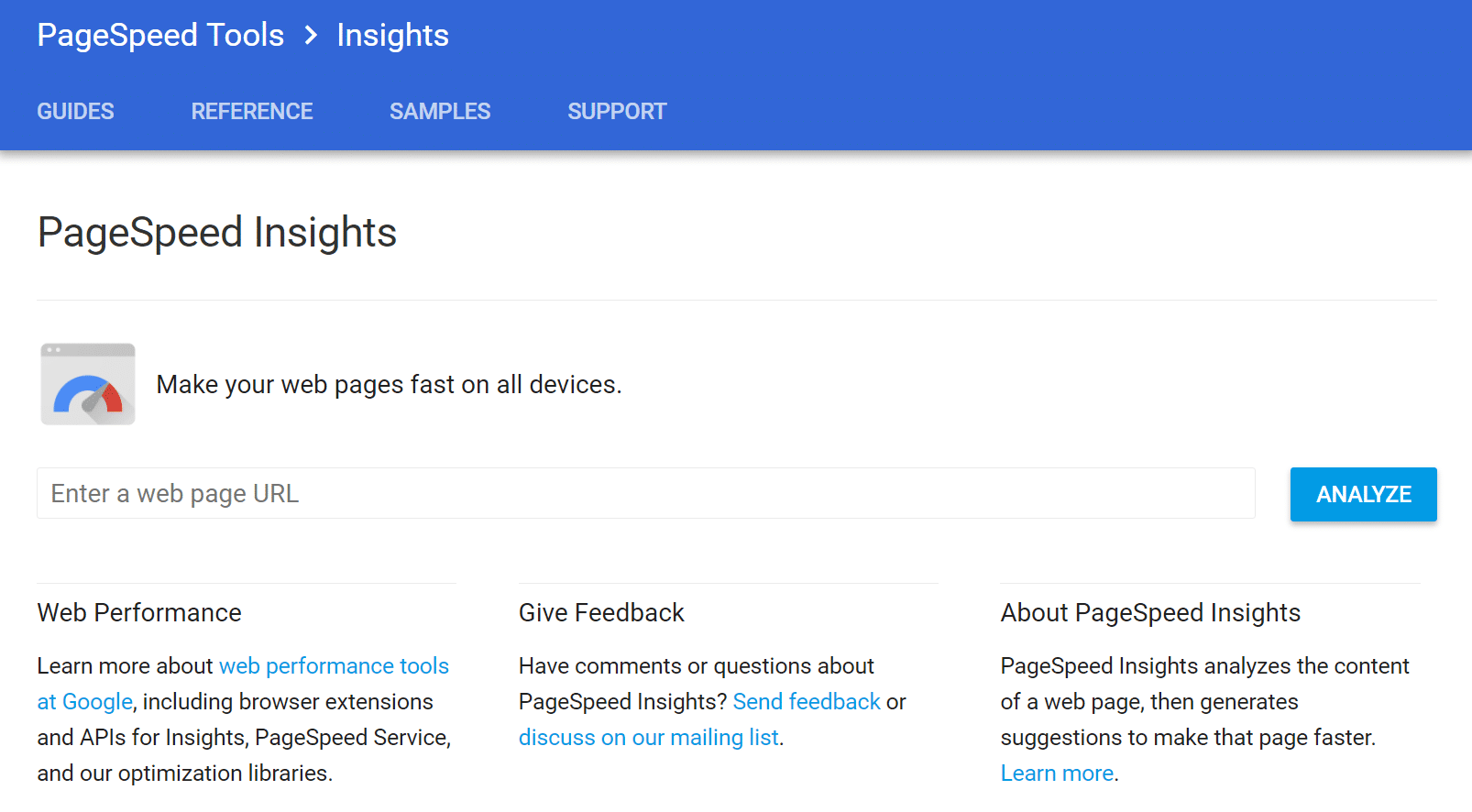
Task: Click the Learn more link
Action: coord(1056,773)
